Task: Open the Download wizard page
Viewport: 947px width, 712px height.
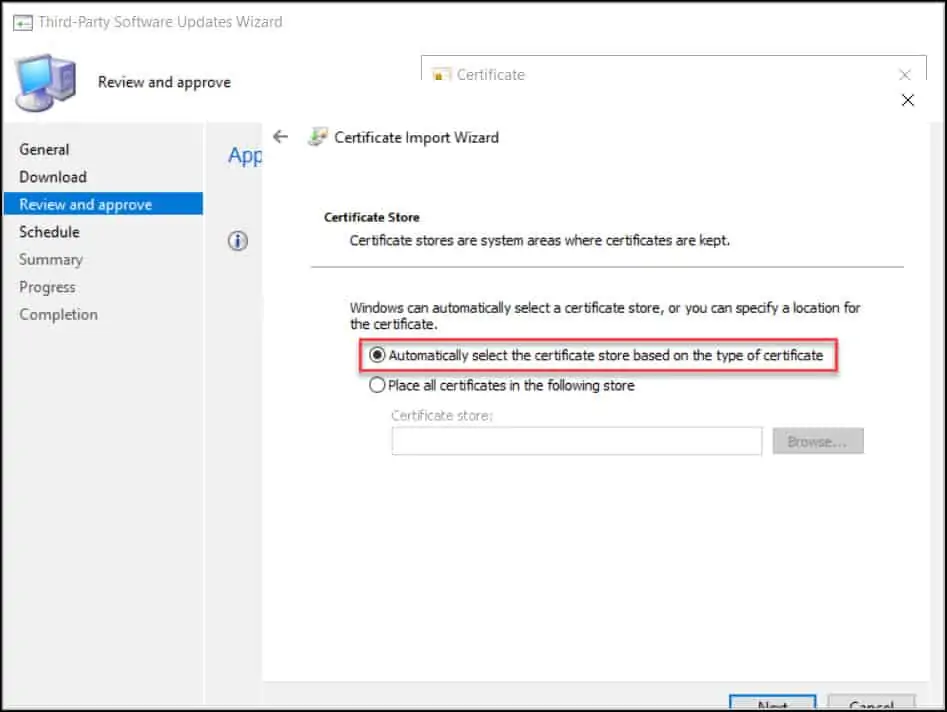Action: coord(53,177)
